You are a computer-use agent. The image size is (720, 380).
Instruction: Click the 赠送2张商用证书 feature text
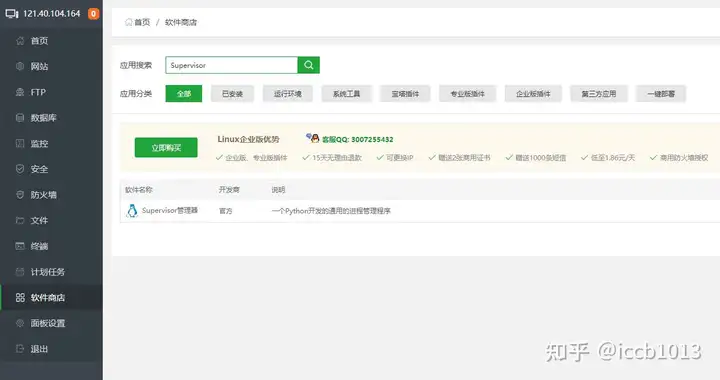tap(464, 158)
